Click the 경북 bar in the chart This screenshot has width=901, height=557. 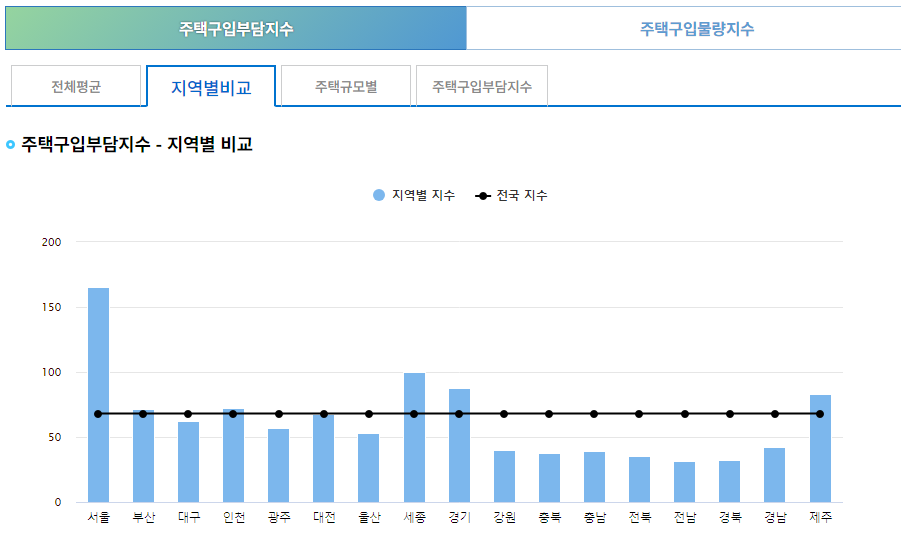tap(729, 482)
